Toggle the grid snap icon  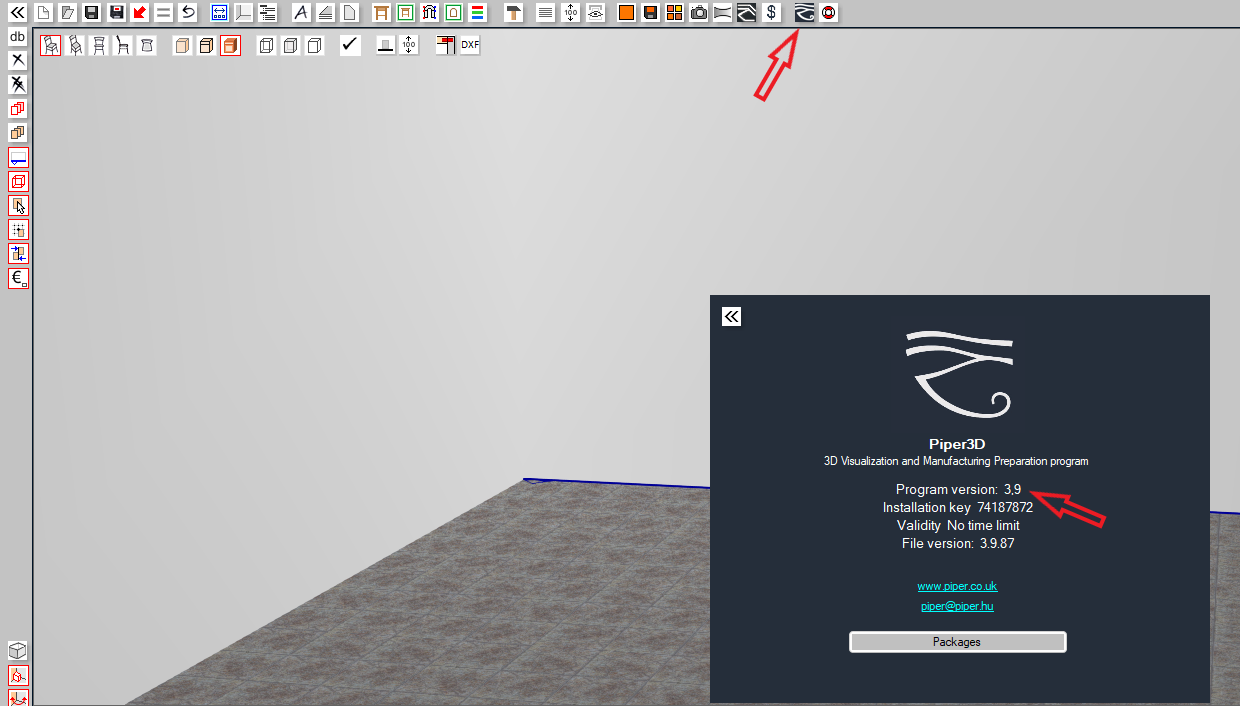(x=18, y=230)
